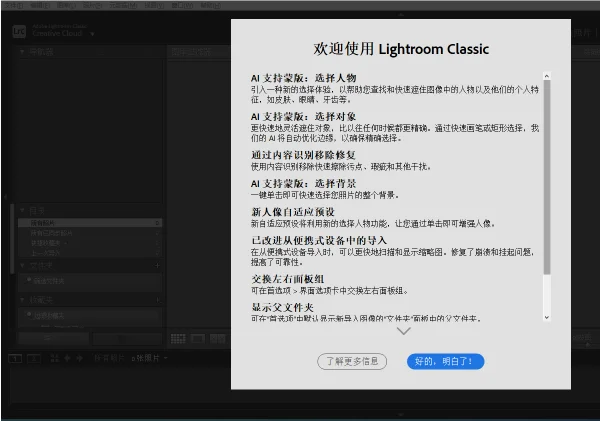Click the 交换左右面板组 heading
Screen dimensions: 600x421
coord(287,279)
